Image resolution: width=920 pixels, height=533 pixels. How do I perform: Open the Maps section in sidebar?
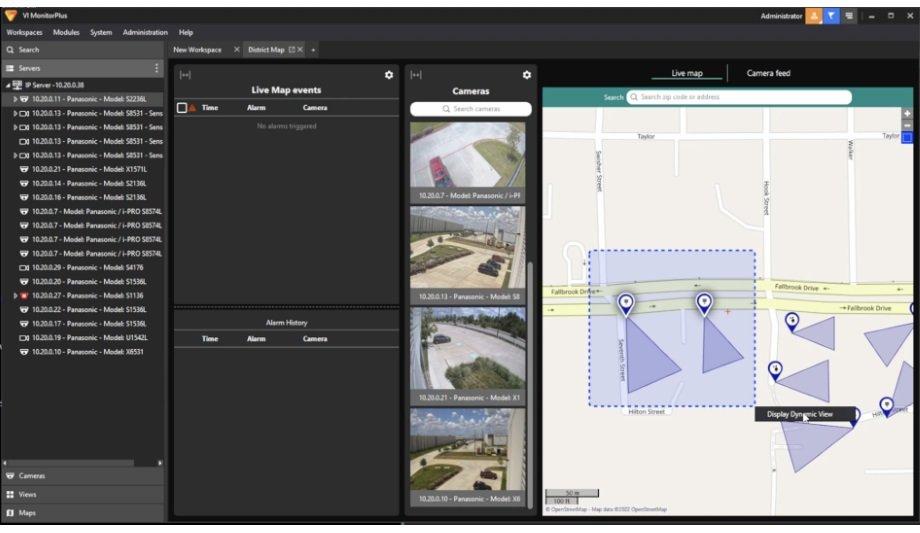[x=27, y=513]
